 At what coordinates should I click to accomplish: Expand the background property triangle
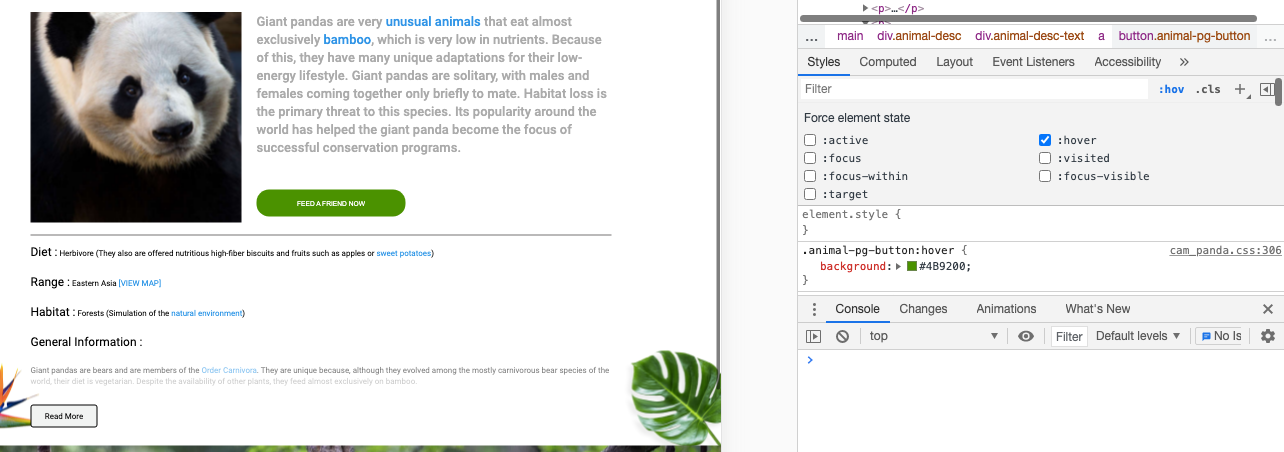(898, 266)
